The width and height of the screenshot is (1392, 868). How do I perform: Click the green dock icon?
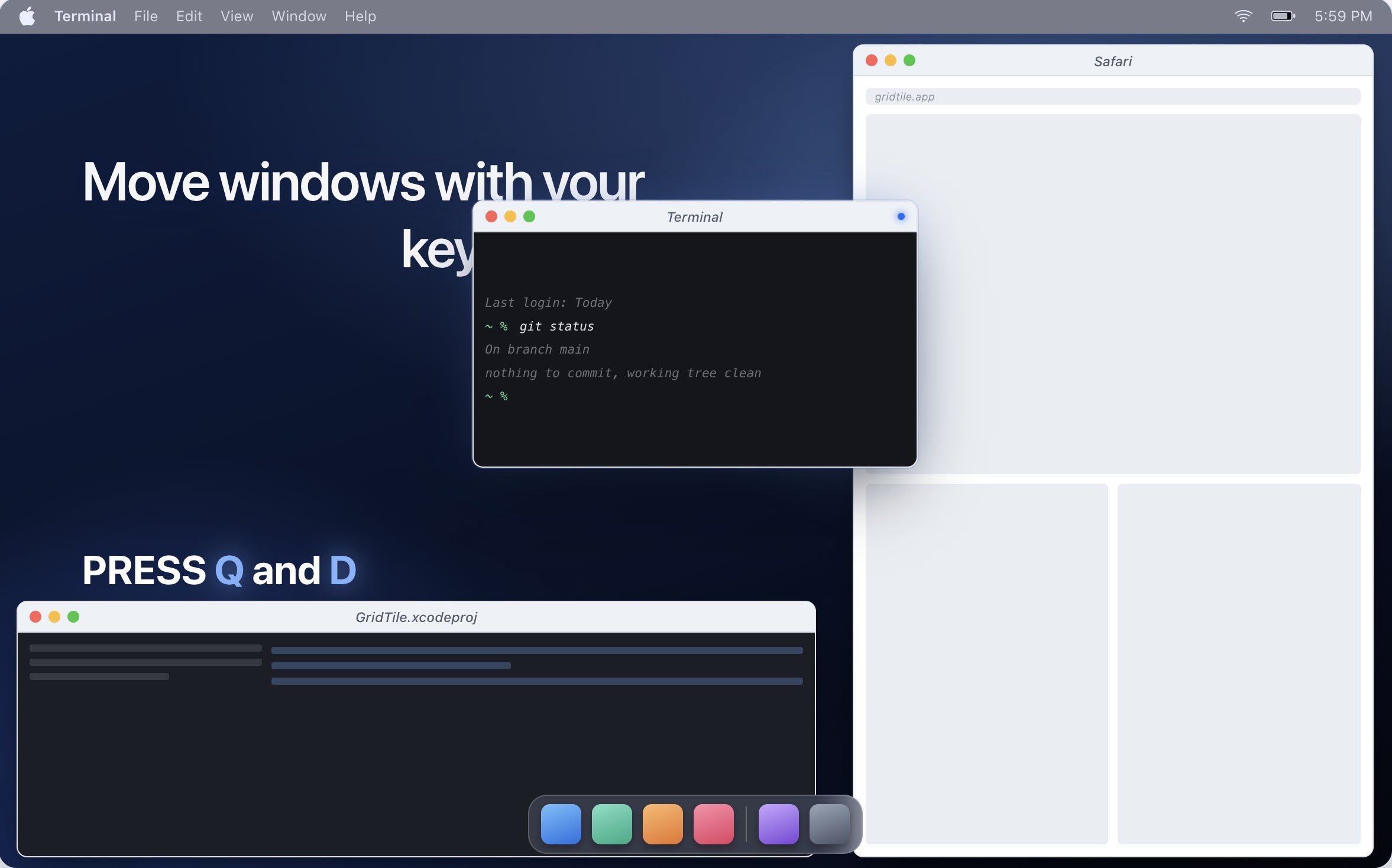click(612, 824)
